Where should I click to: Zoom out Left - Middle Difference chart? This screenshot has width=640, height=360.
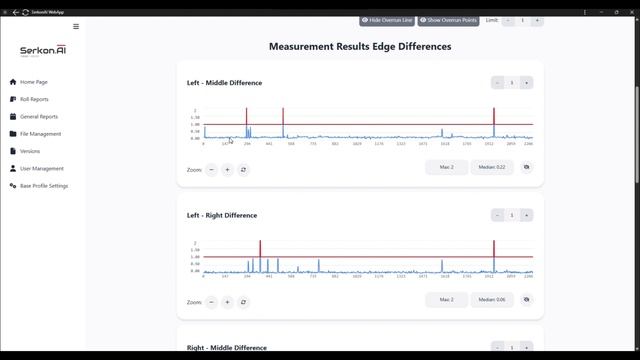point(211,170)
